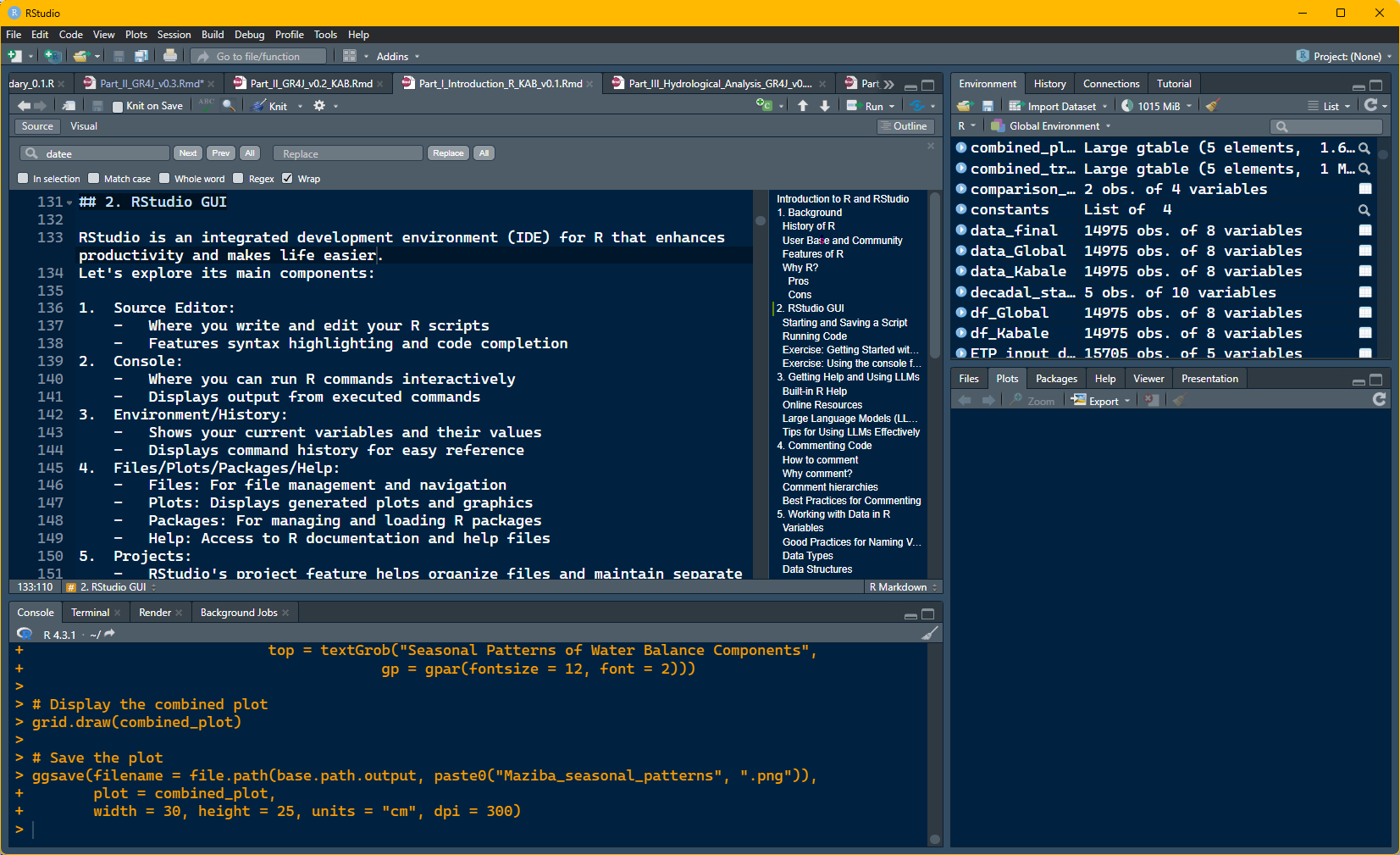Go to the previous chunk with up arrow
The height and width of the screenshot is (855, 1400).
(x=803, y=106)
